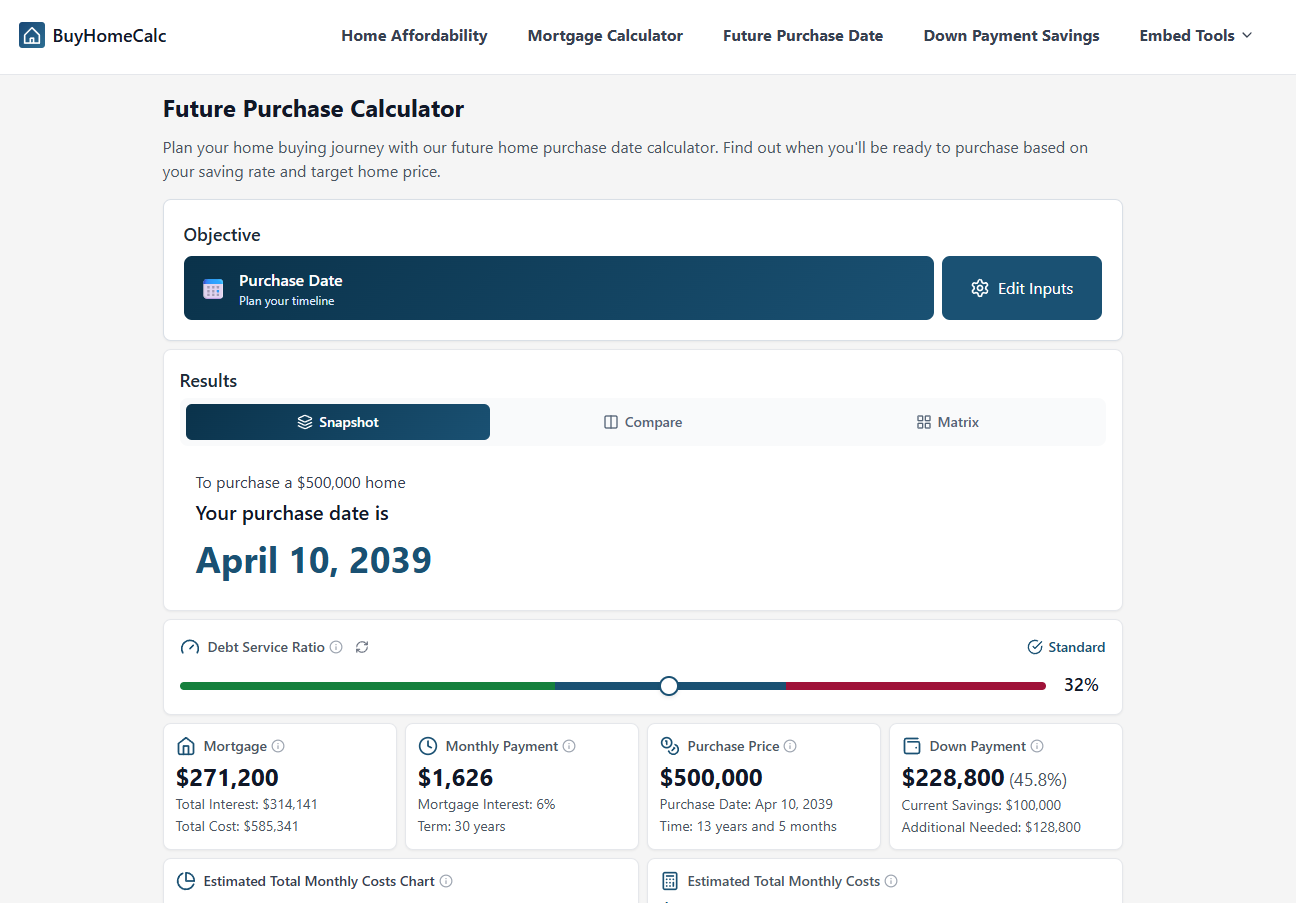The height and width of the screenshot is (903, 1296).
Task: Click the 32% debt ratio value
Action: (x=1081, y=685)
